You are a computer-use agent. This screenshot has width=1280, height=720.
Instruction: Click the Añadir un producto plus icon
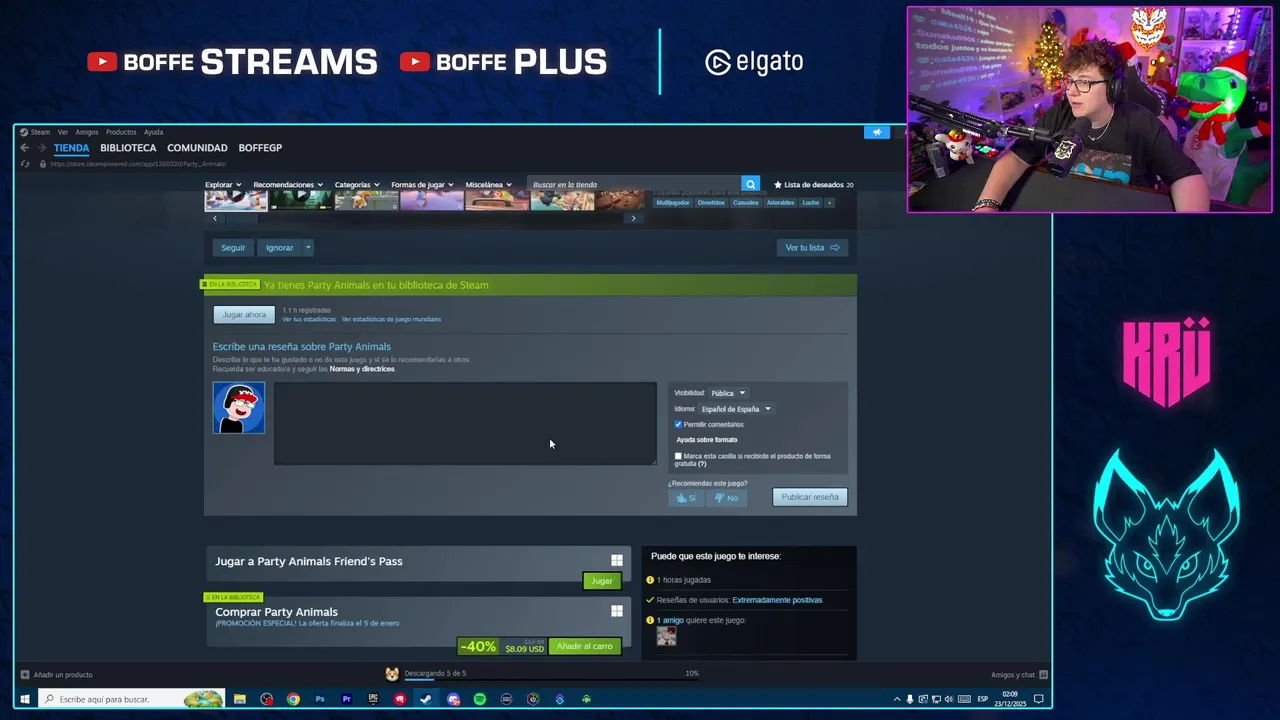pyautogui.click(x=25, y=675)
